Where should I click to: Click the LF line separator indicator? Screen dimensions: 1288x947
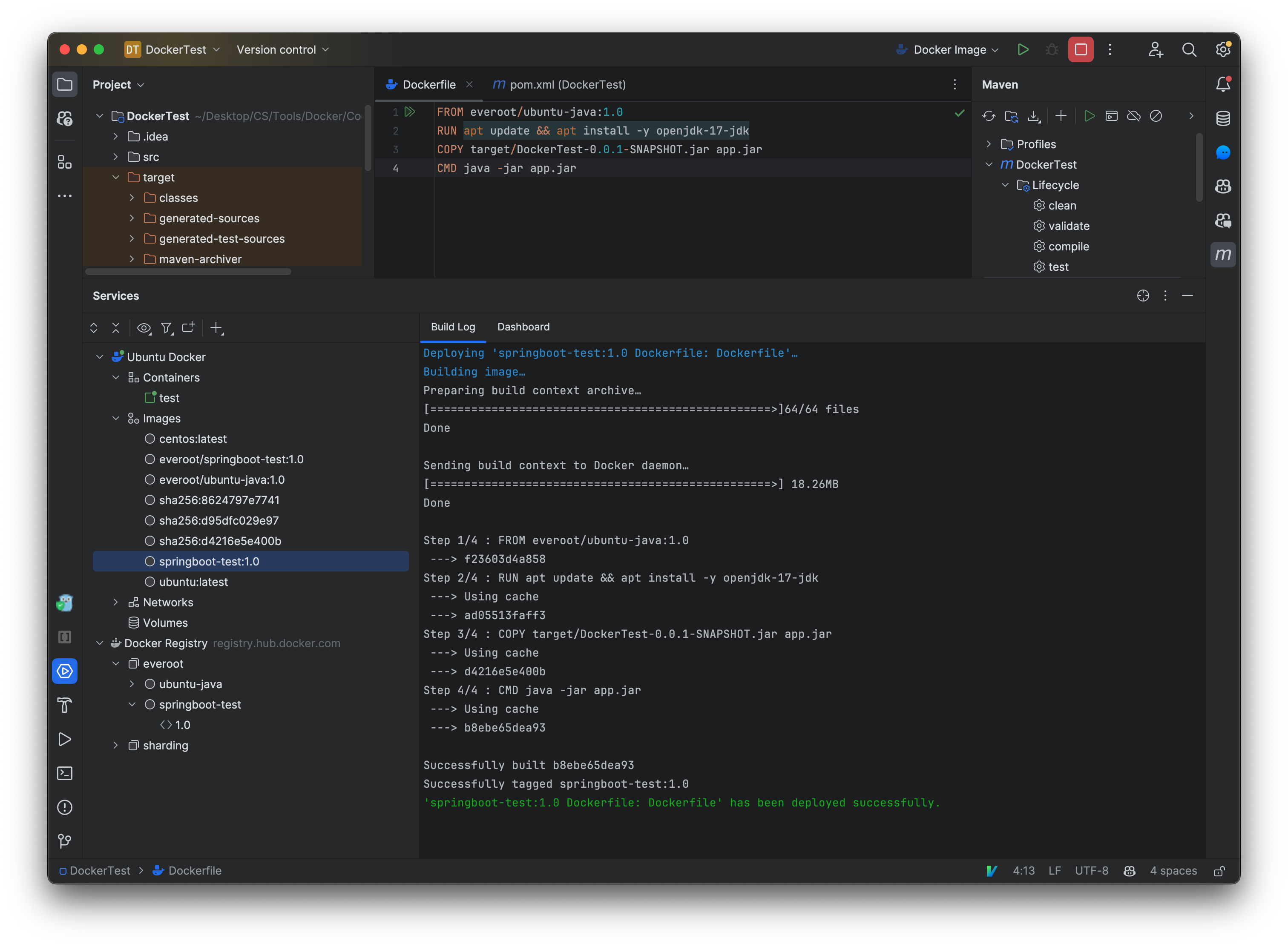1054,871
